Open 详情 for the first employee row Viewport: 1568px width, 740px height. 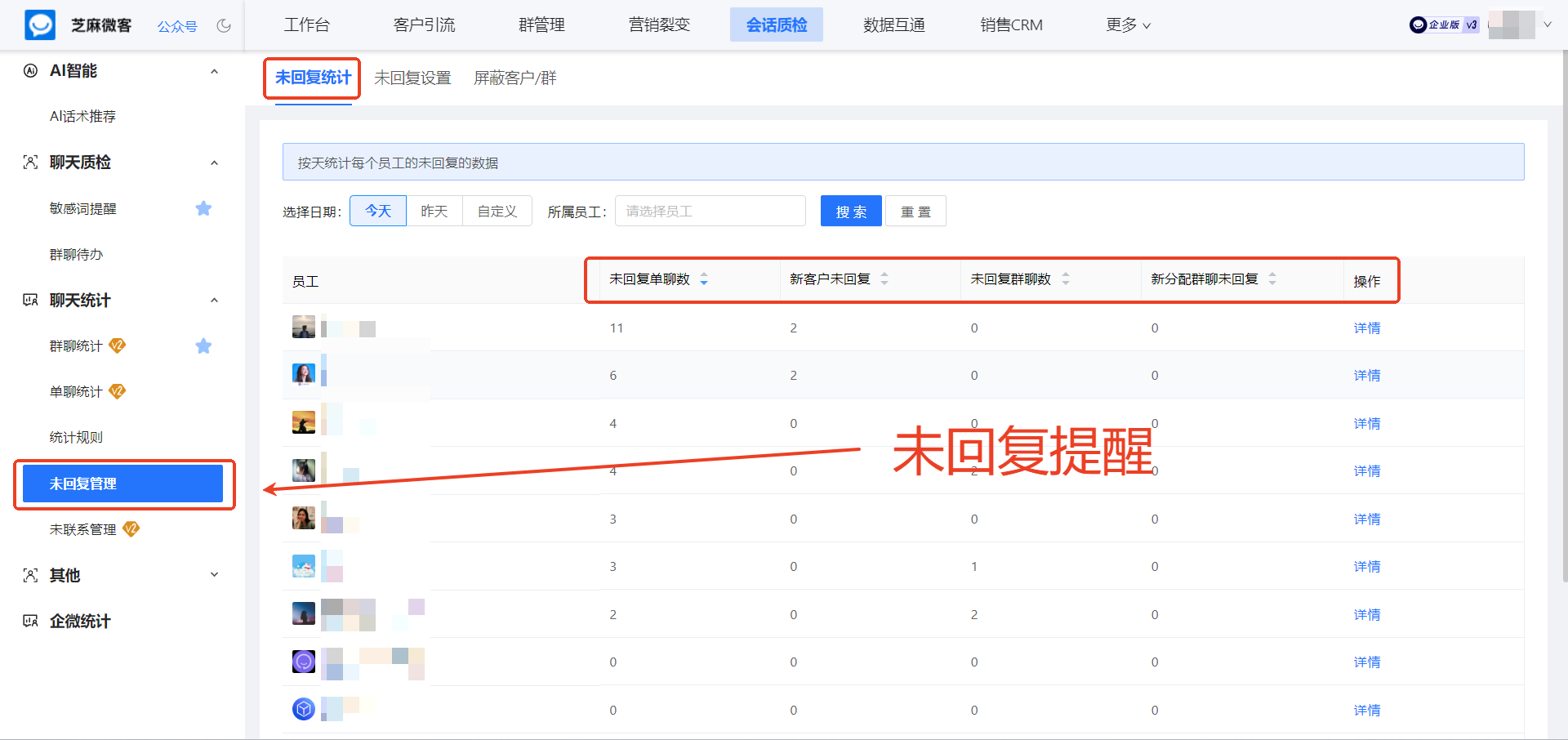1366,328
